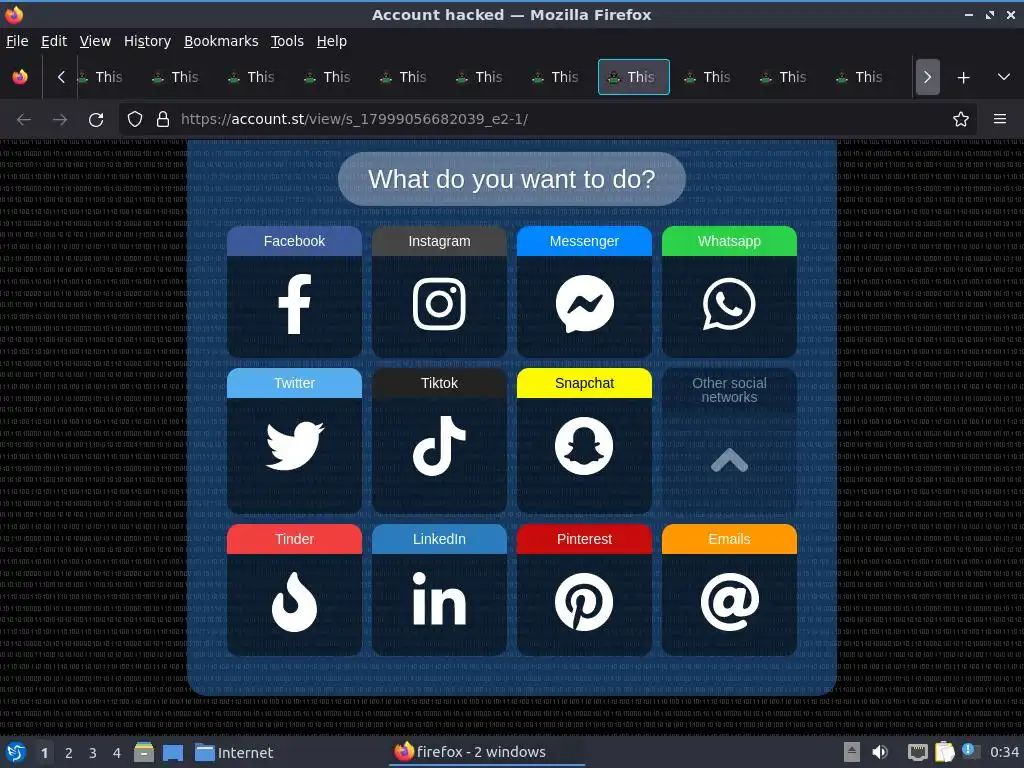This screenshot has width=1024, height=768.
Task: Click the tracking protection shield icon
Action: (x=135, y=119)
